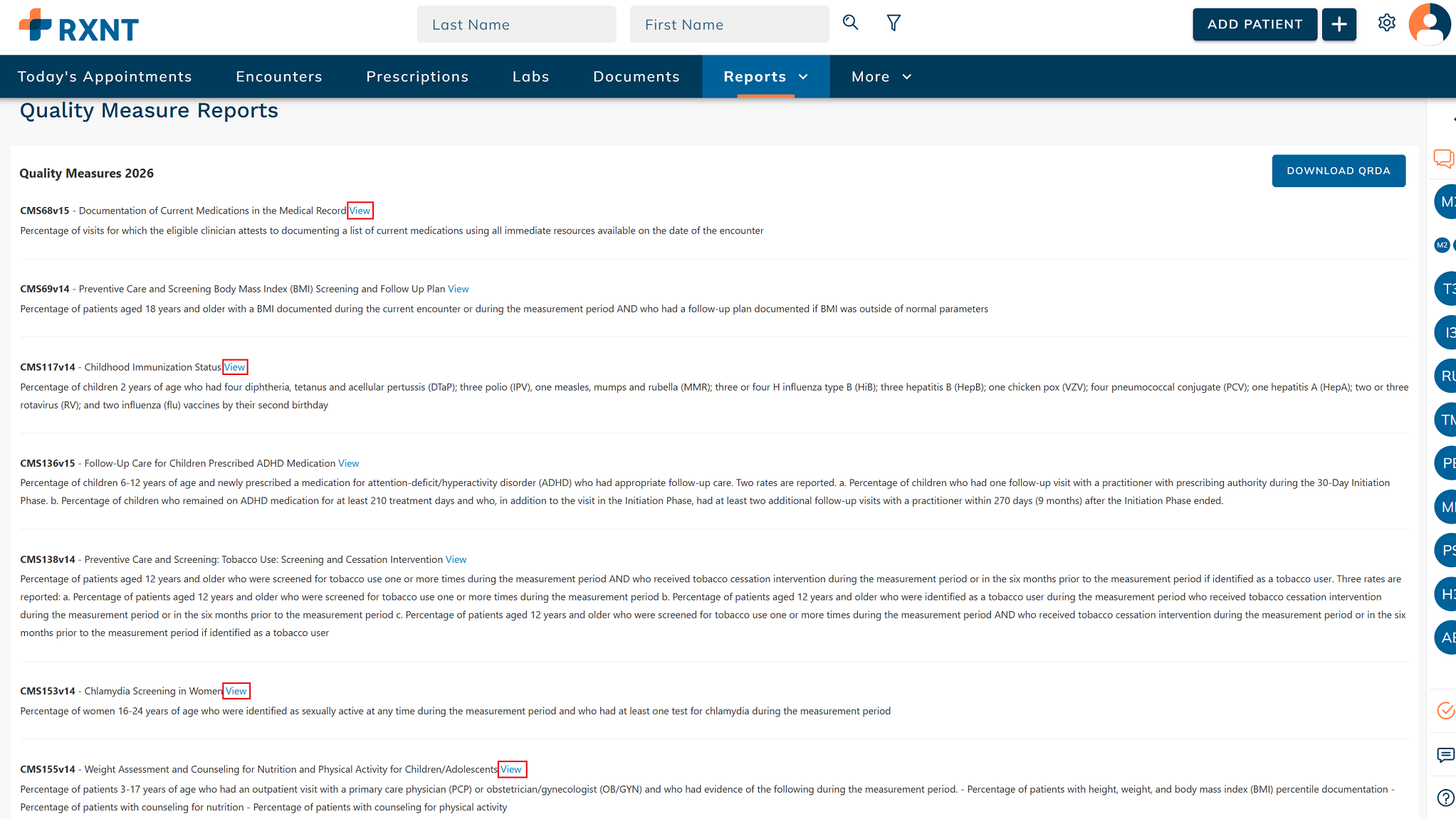1456x819 pixels.
Task: Open the patient filter funnel icon
Action: [x=894, y=23]
